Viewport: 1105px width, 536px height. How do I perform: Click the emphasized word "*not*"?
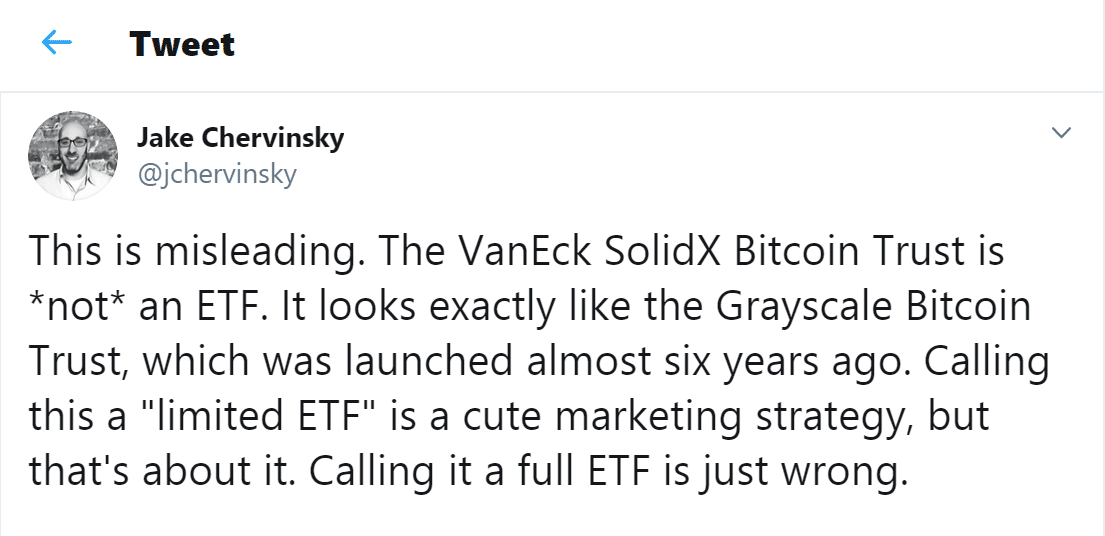[75, 305]
